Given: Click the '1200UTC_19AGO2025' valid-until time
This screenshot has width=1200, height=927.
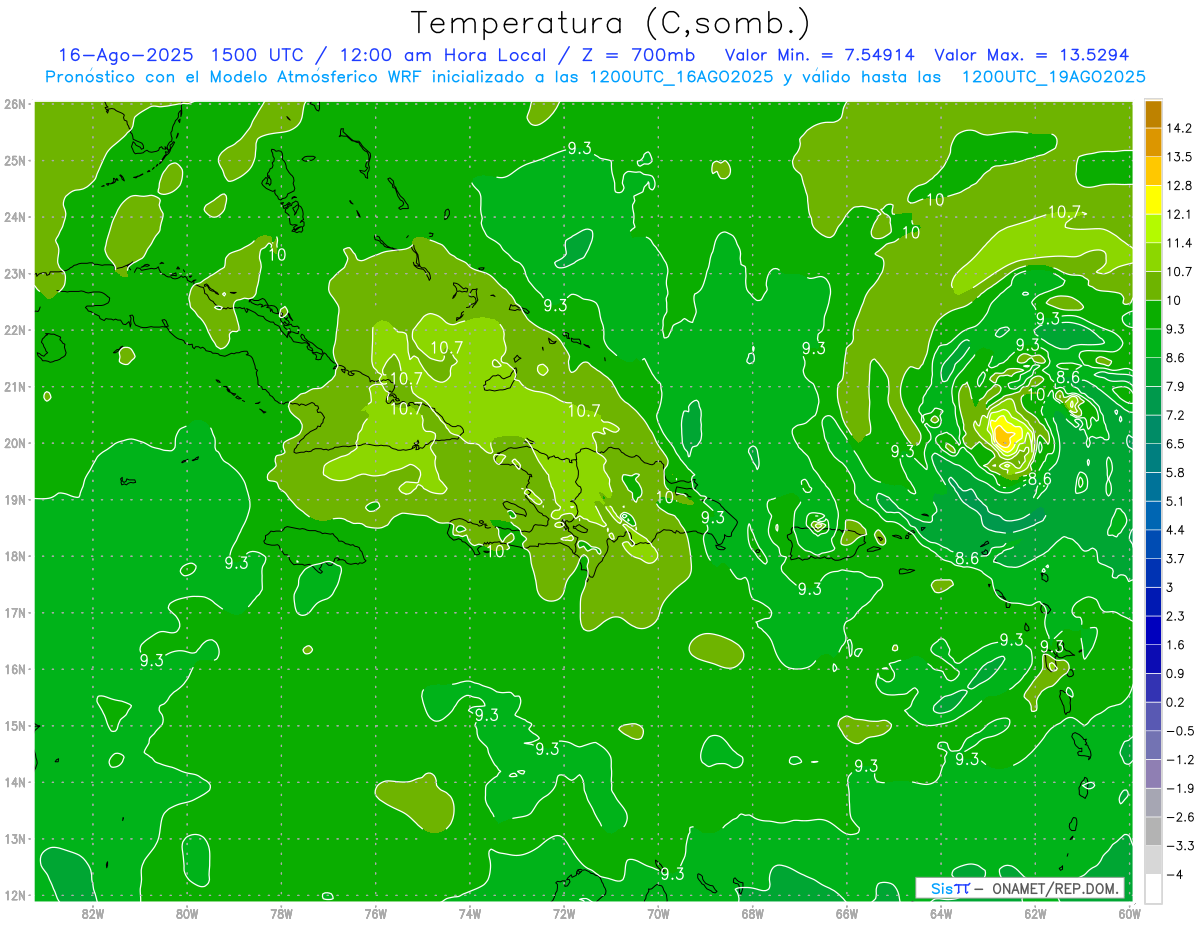Looking at the screenshot, I should pos(1053,77).
